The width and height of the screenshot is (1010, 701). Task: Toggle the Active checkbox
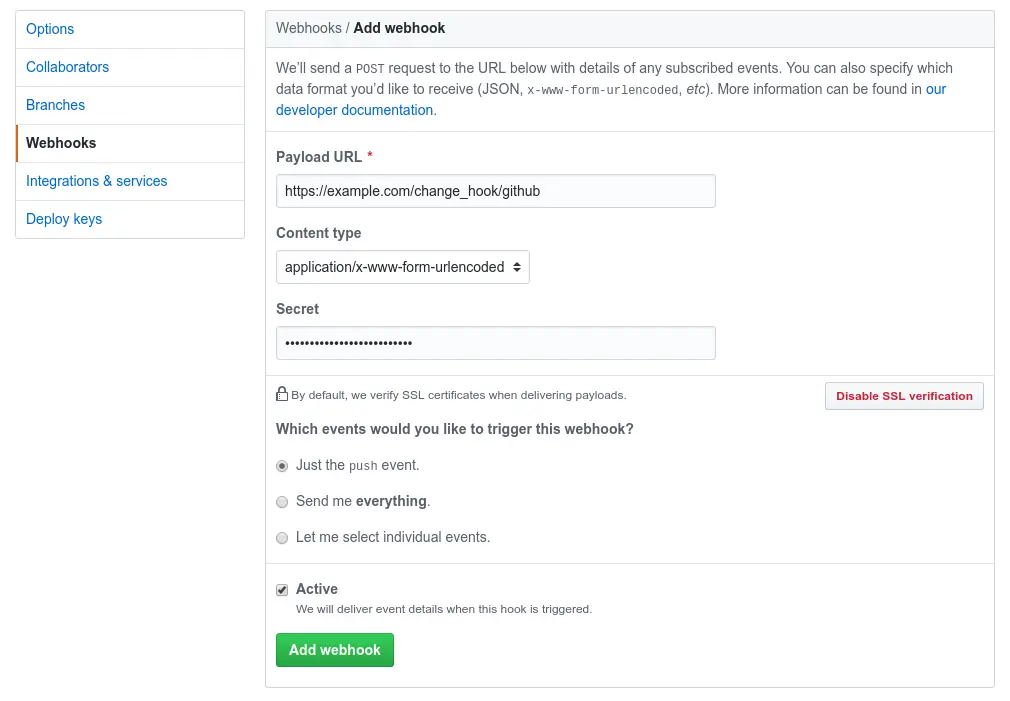(283, 590)
